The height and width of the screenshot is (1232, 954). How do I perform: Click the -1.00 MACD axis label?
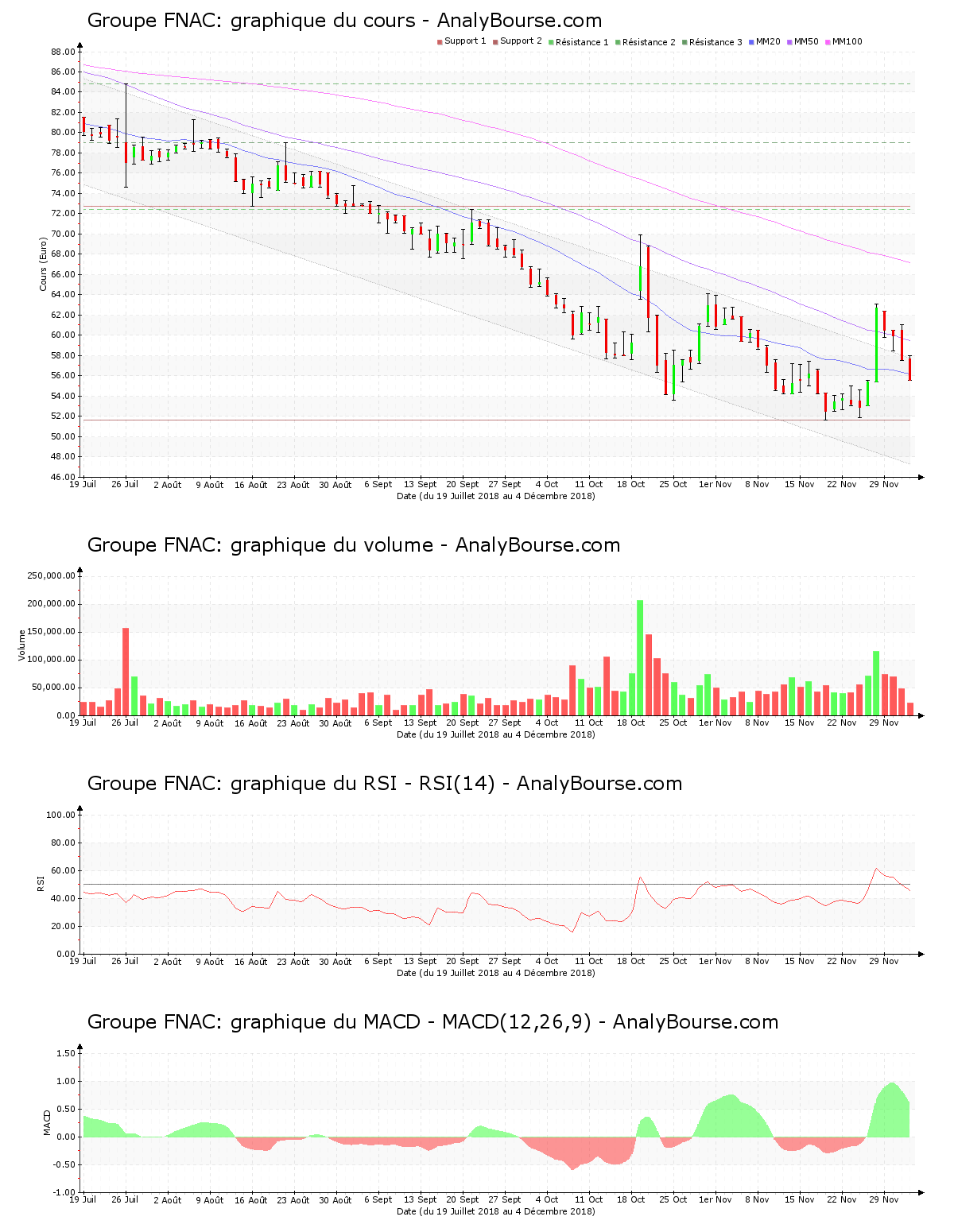pyautogui.click(x=64, y=1192)
